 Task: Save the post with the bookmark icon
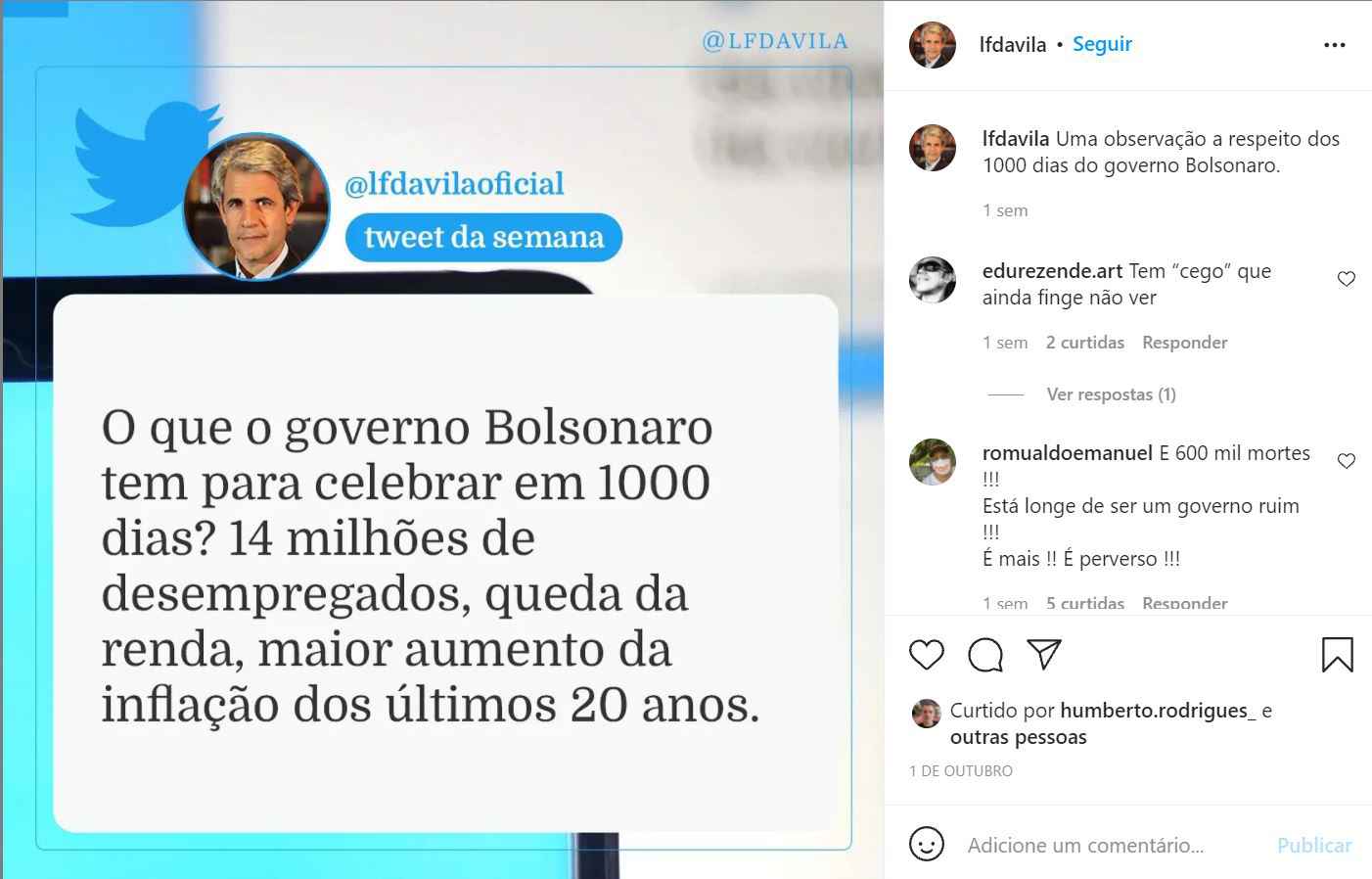(x=1337, y=655)
